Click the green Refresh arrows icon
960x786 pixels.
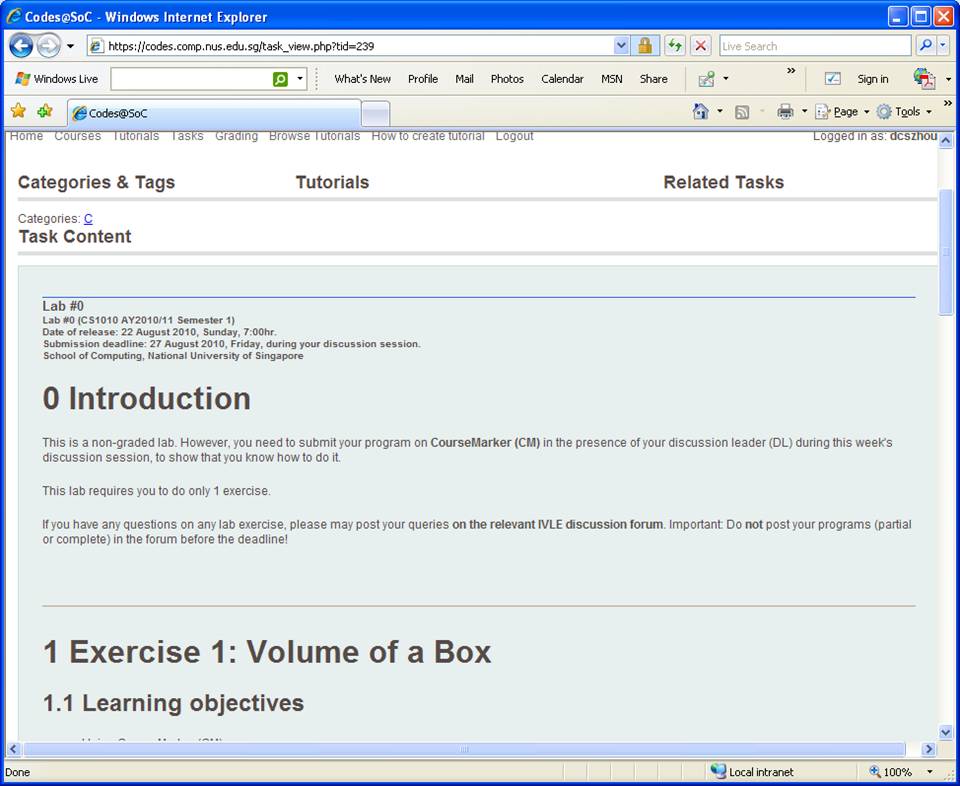(x=674, y=46)
